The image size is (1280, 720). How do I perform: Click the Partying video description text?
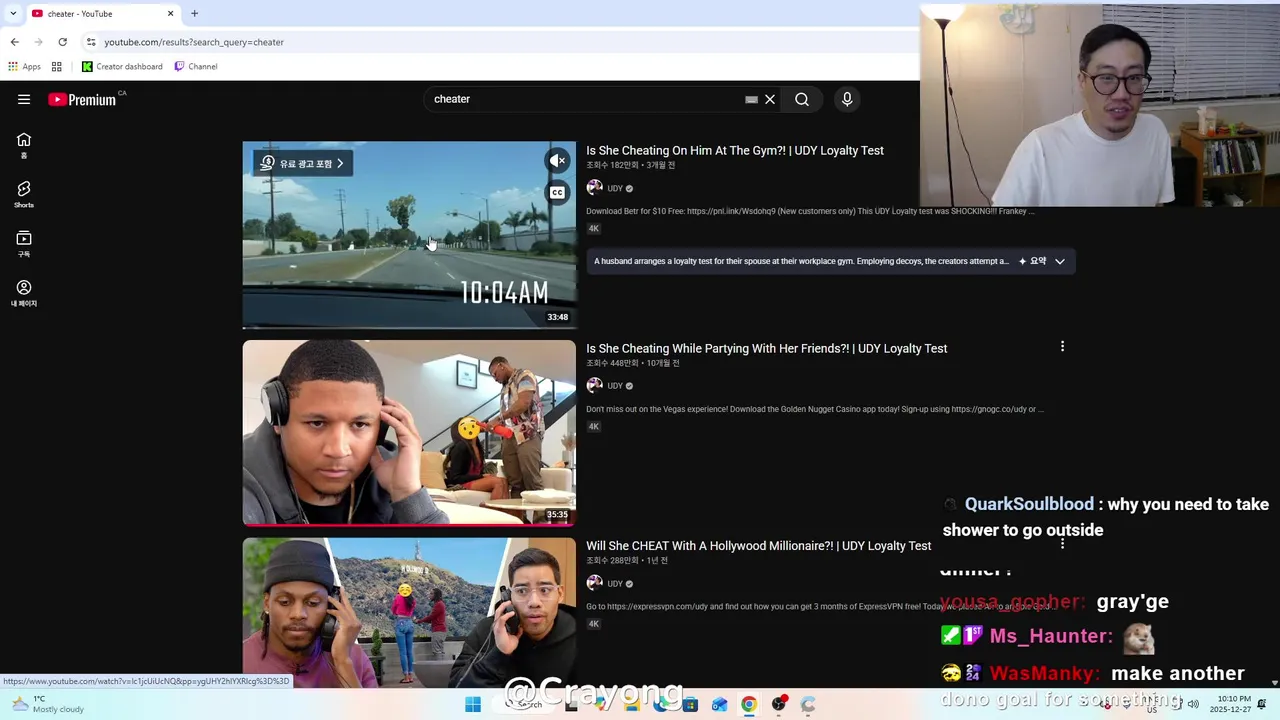(815, 409)
